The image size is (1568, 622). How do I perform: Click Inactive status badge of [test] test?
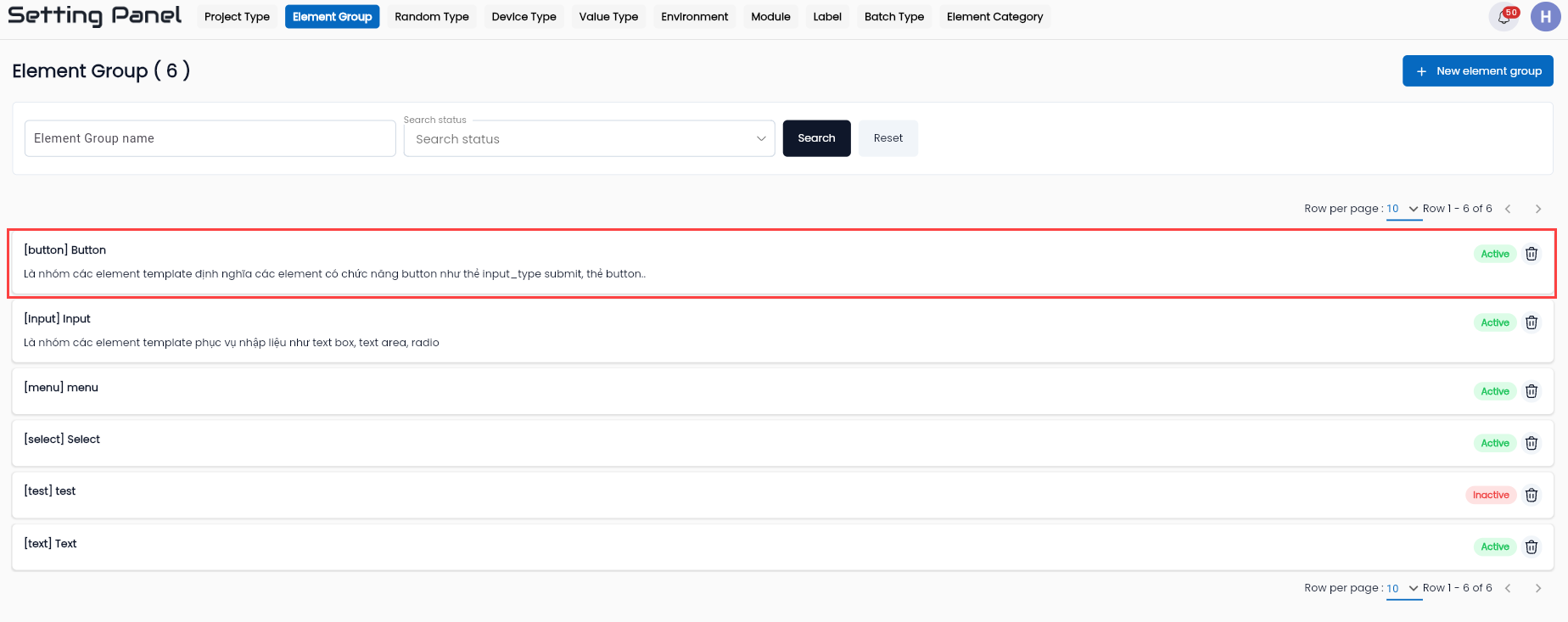[x=1491, y=495]
